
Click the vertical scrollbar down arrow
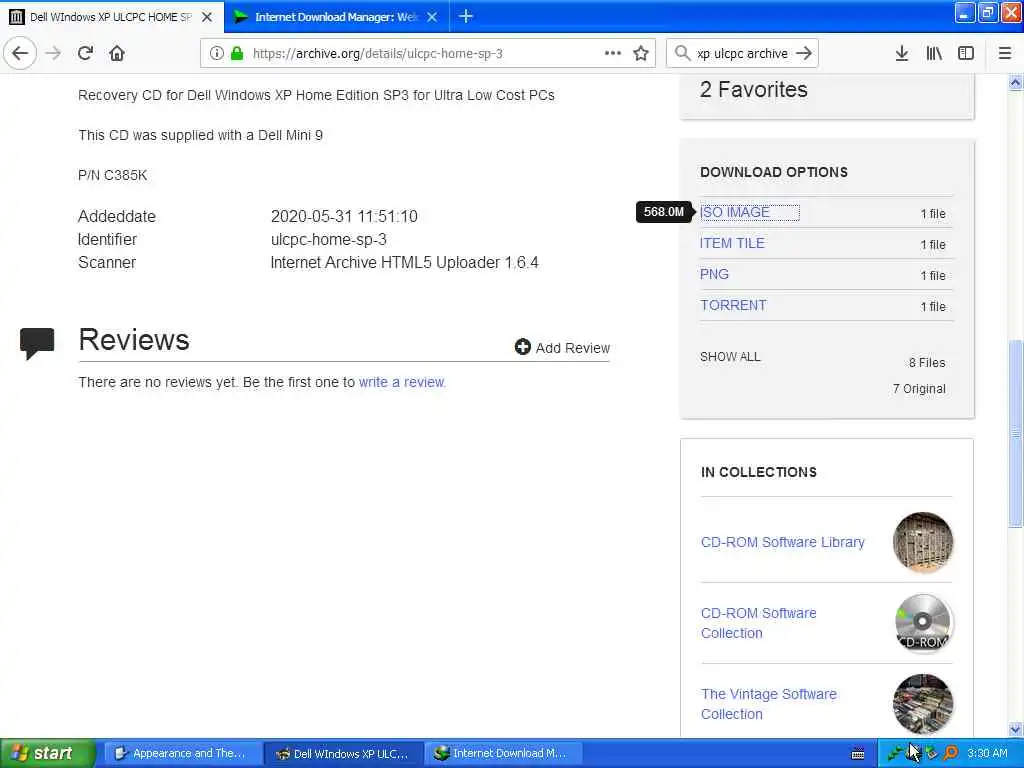click(x=1016, y=729)
